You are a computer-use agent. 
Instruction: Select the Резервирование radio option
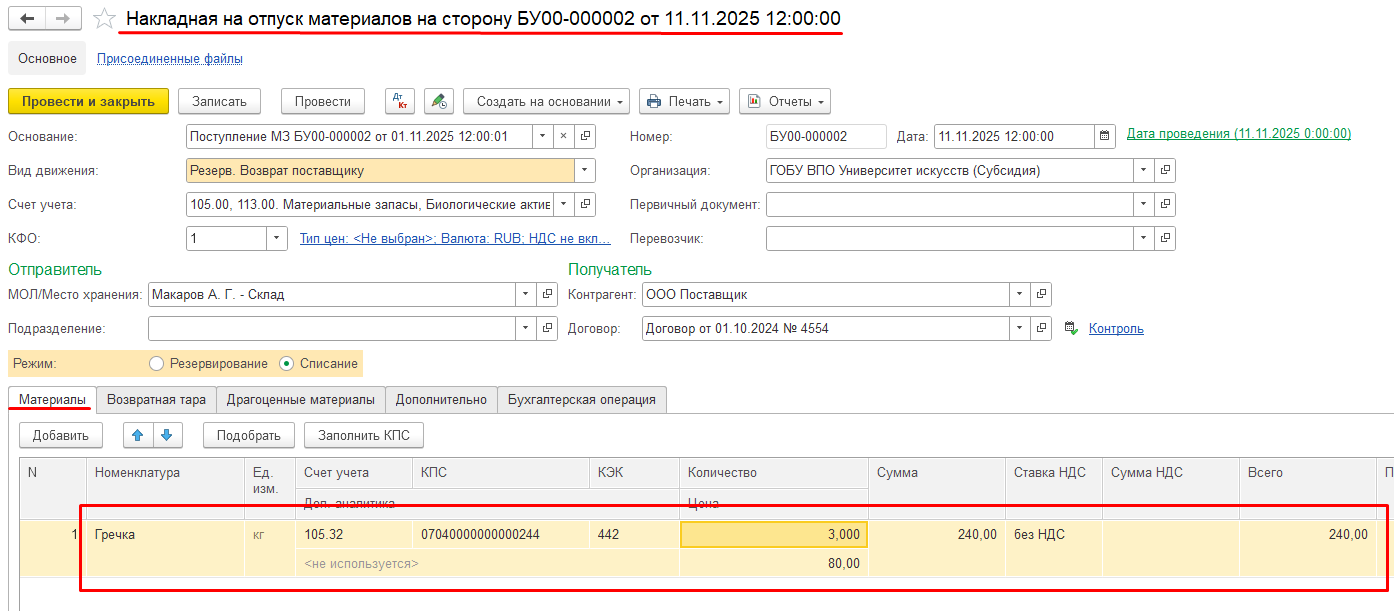pos(156,363)
